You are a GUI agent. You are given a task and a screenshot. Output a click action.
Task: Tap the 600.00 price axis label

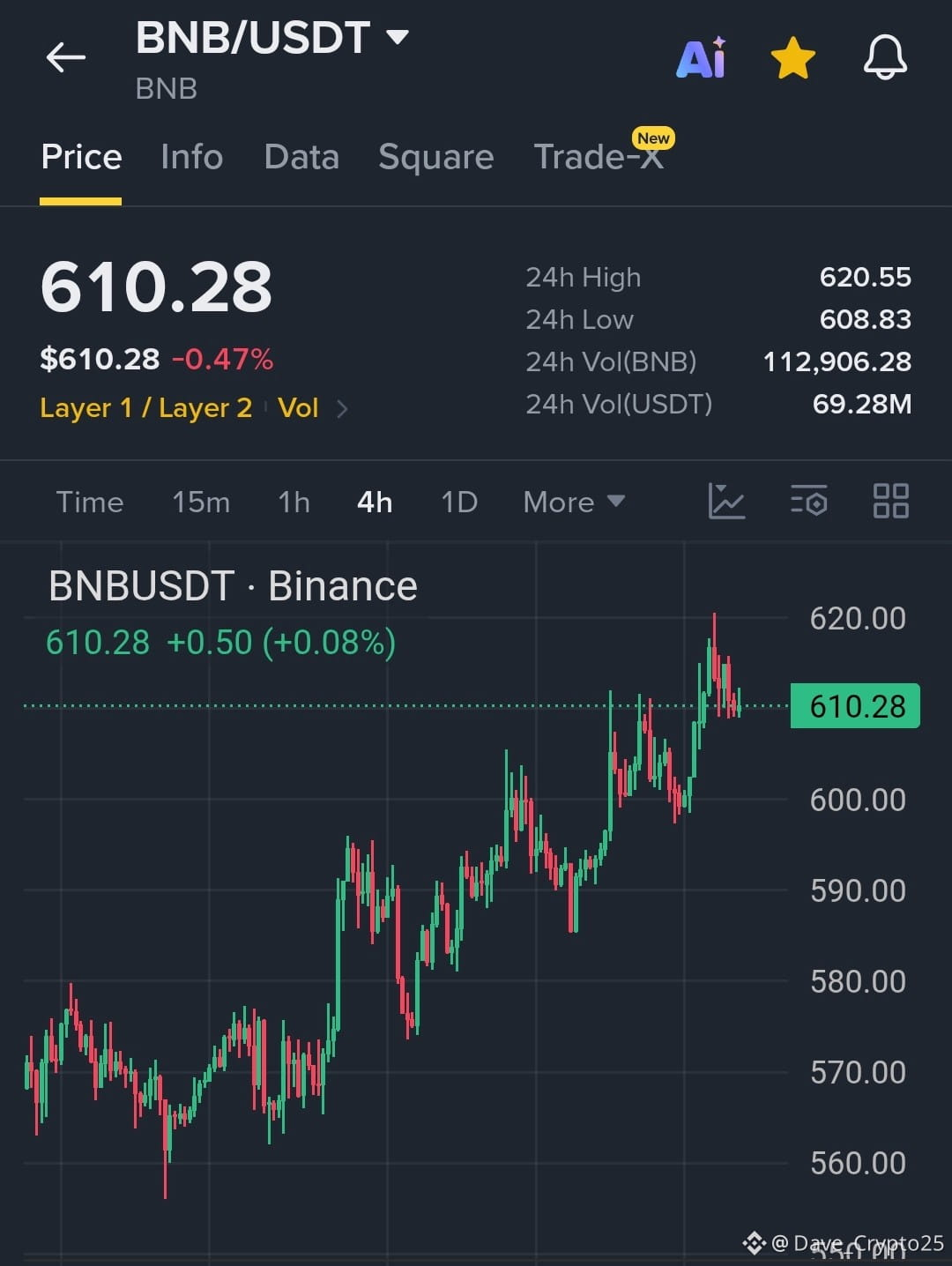[x=858, y=801]
